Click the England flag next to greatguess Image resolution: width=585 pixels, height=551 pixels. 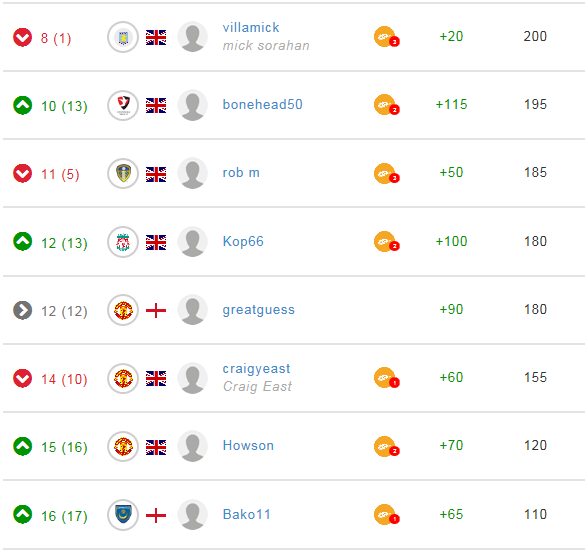point(156,310)
